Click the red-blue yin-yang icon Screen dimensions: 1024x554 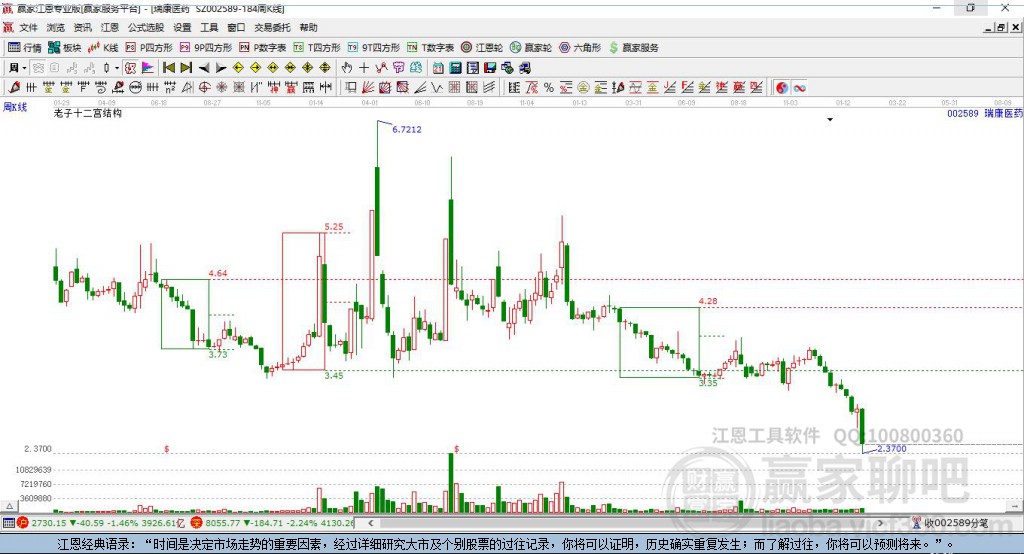pyautogui.click(x=782, y=88)
